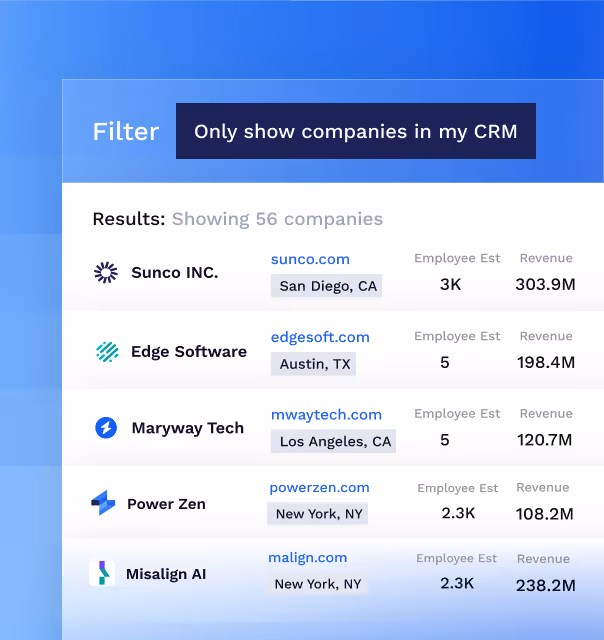Select Power Zen's New York, NY tag

click(x=318, y=513)
